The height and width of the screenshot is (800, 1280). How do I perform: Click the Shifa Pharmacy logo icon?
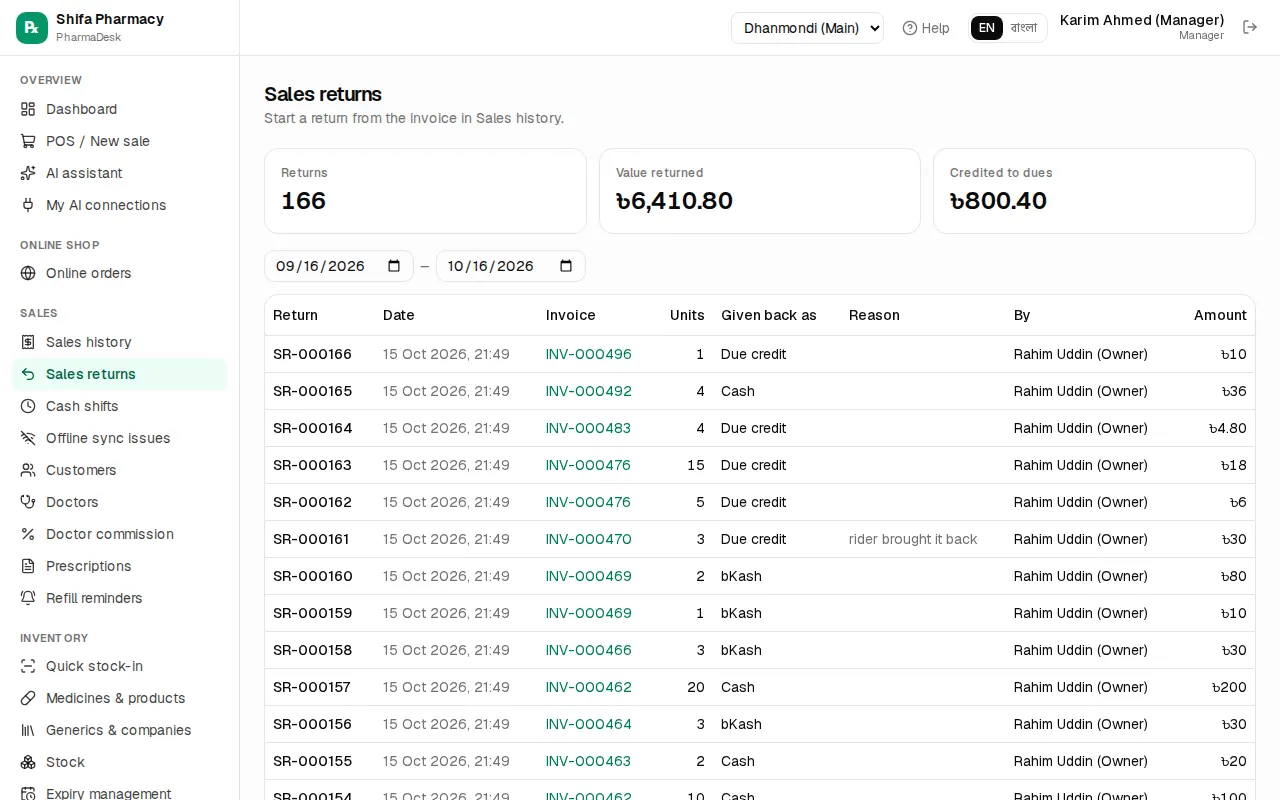pos(32,28)
